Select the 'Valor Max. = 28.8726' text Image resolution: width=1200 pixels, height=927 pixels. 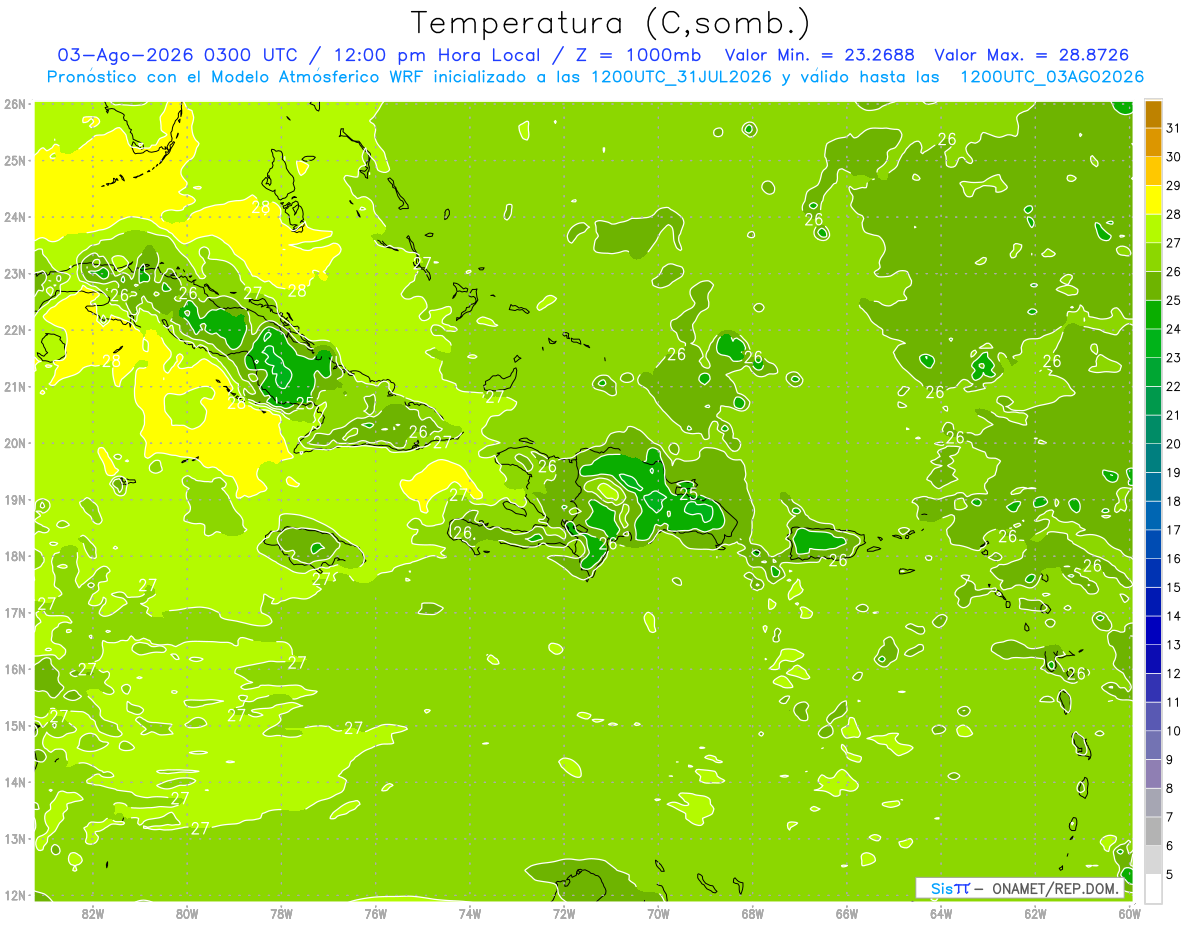1031,55
